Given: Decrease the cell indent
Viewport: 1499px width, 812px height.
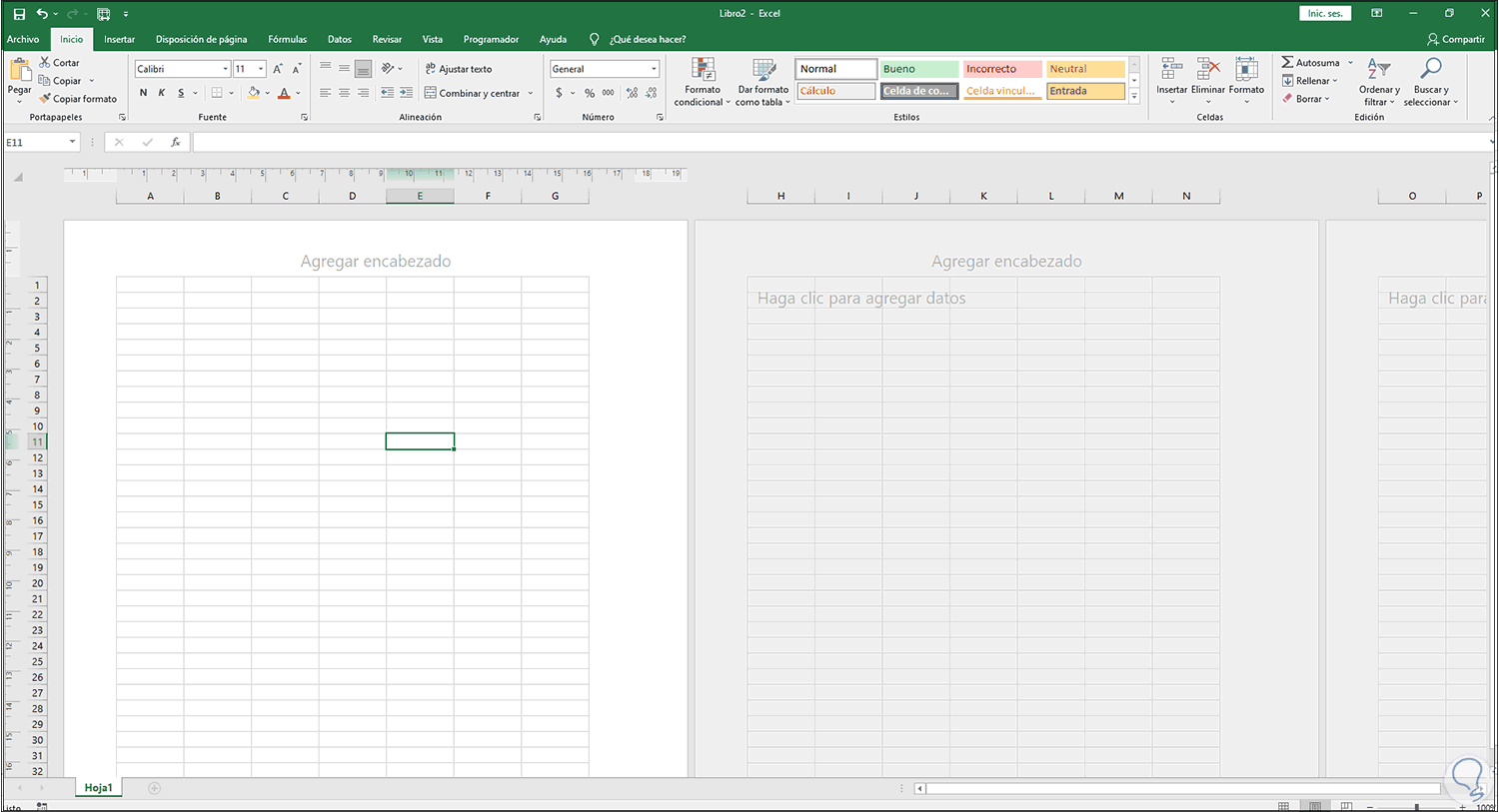Looking at the screenshot, I should pos(387,93).
